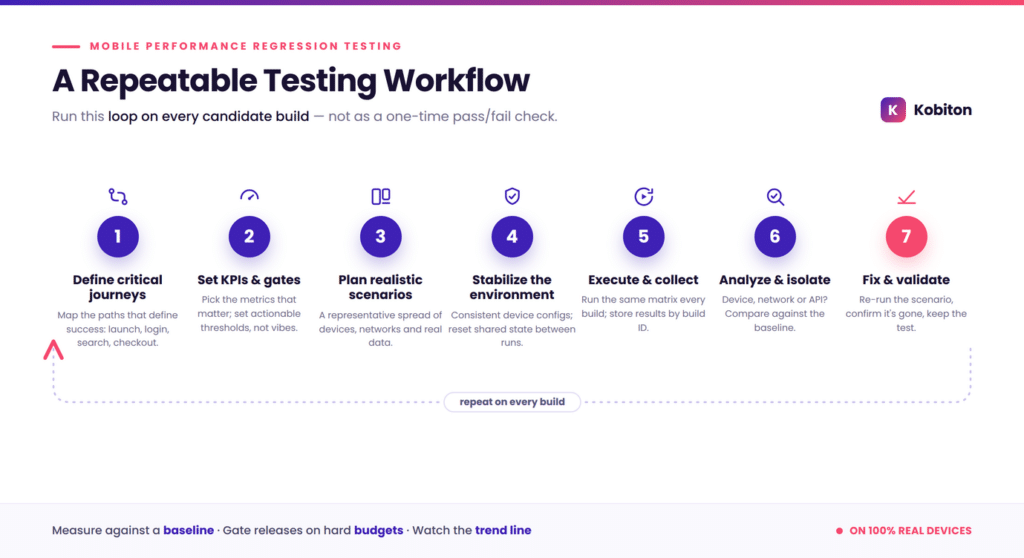1024x558 pixels.
Task: Click the 'Plan realistic scenarios' heading
Action: point(380,287)
